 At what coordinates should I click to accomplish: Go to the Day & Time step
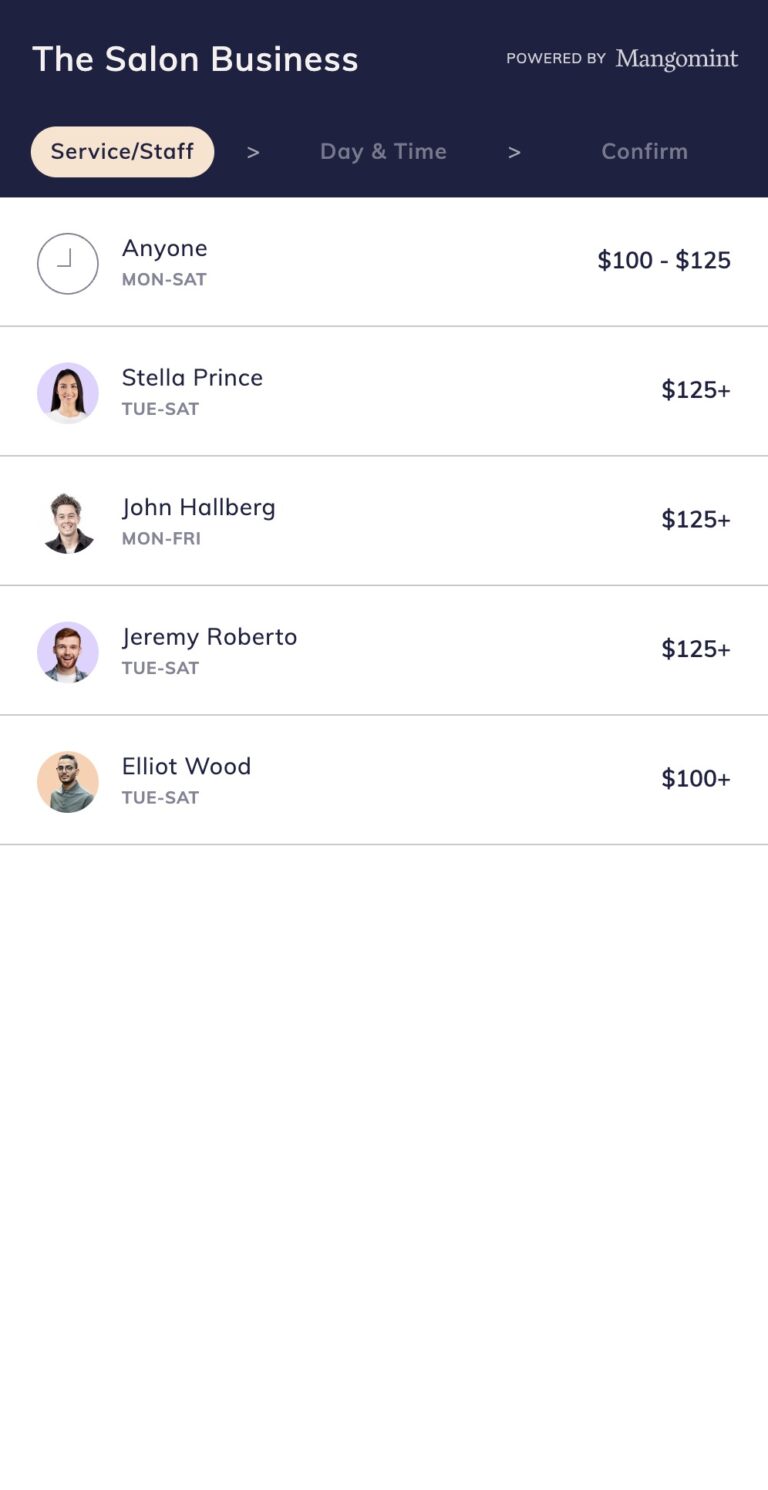point(383,152)
